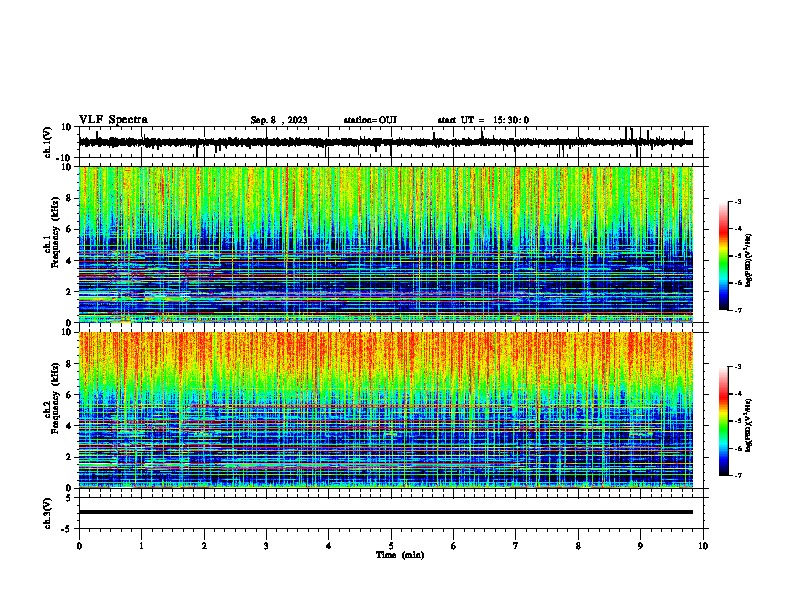Click the "station=OUI" header label
Screen dimensions: 792x612
[370, 120]
